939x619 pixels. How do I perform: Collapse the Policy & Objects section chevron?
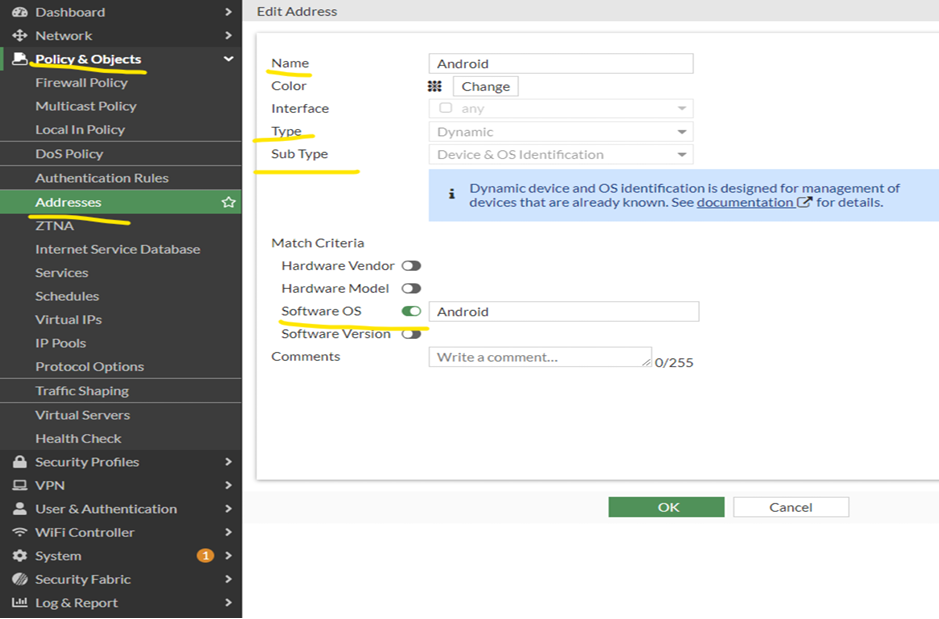point(228,59)
